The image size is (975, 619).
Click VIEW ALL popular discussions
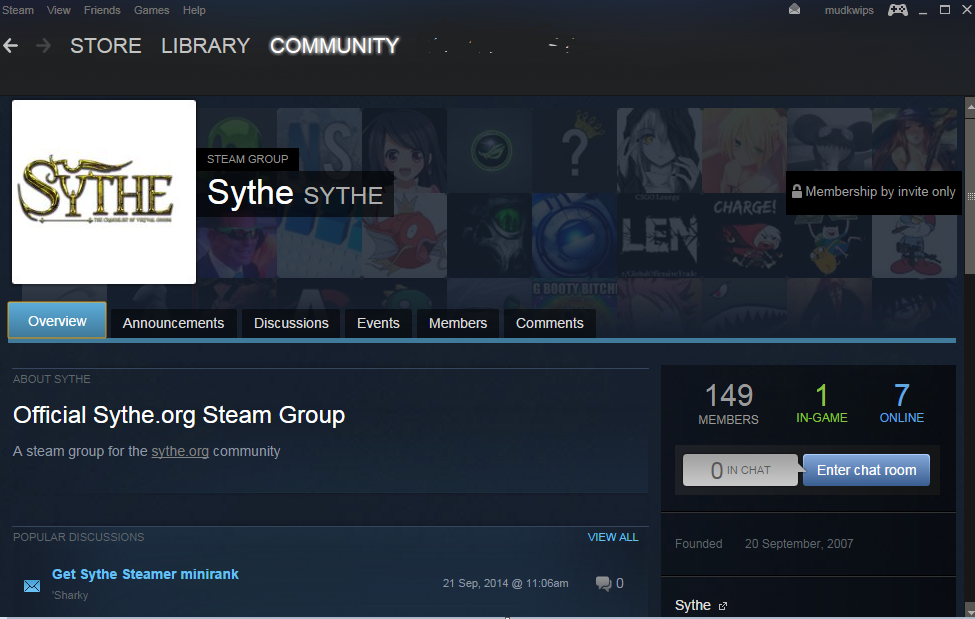pos(612,537)
